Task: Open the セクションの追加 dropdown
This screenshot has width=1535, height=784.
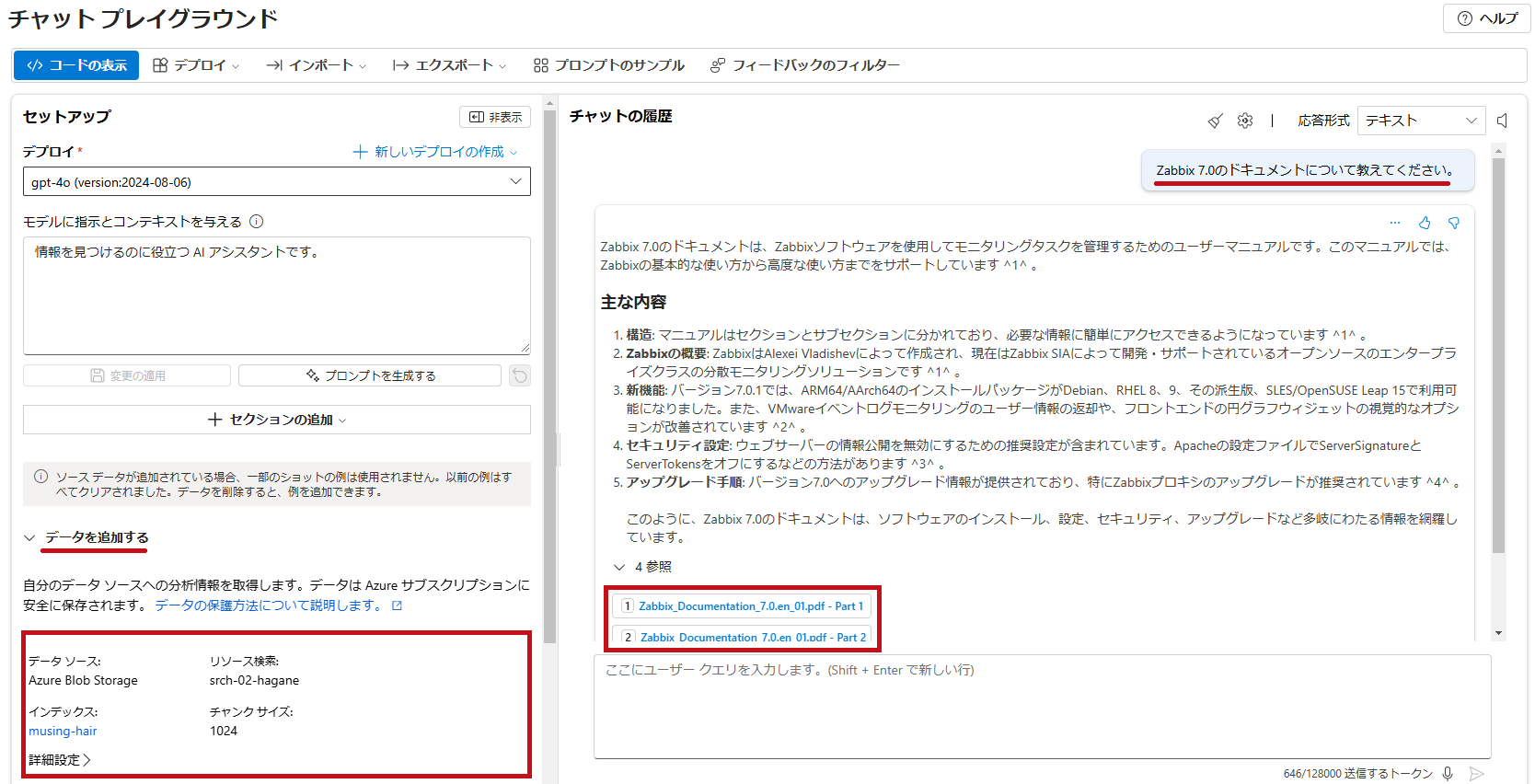Action: tap(276, 420)
